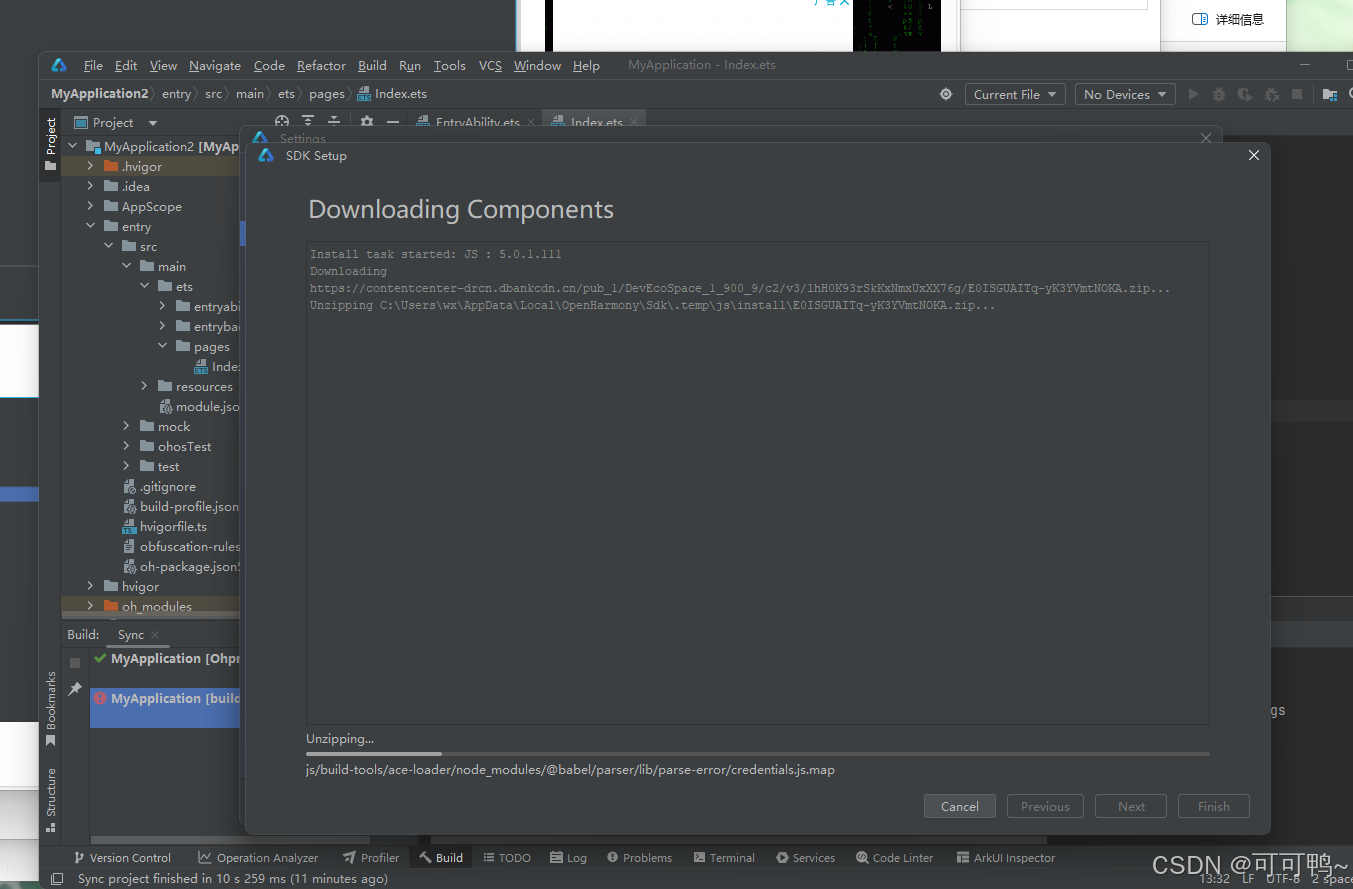Open the Tools menu
The image size is (1353, 889).
[449, 65]
